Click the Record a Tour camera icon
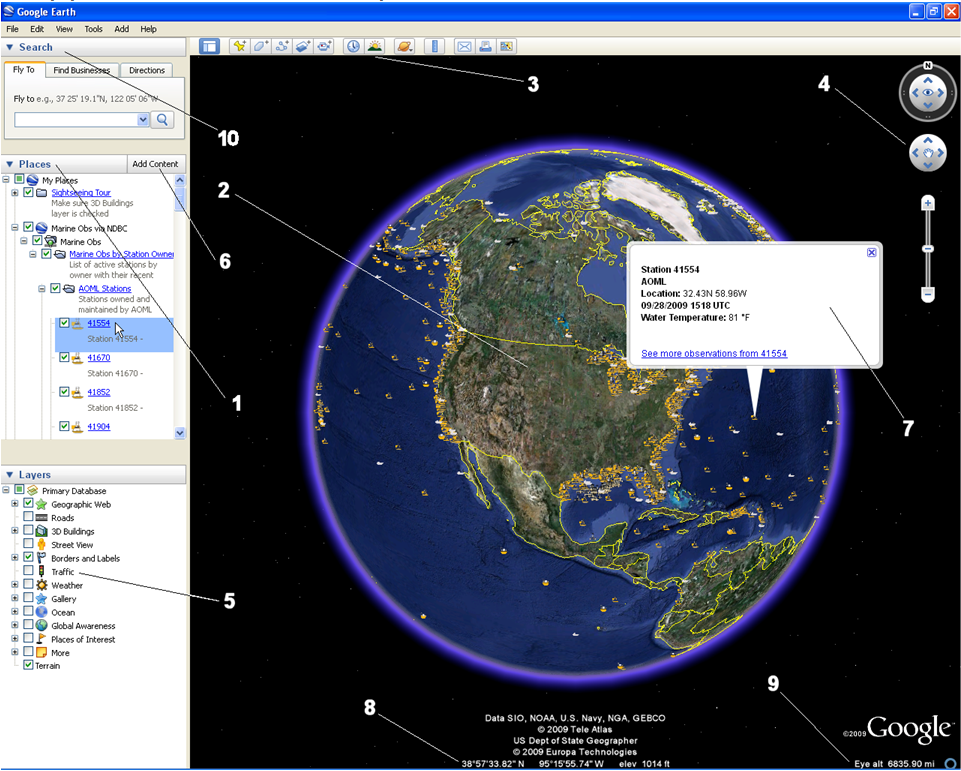 coord(324,47)
